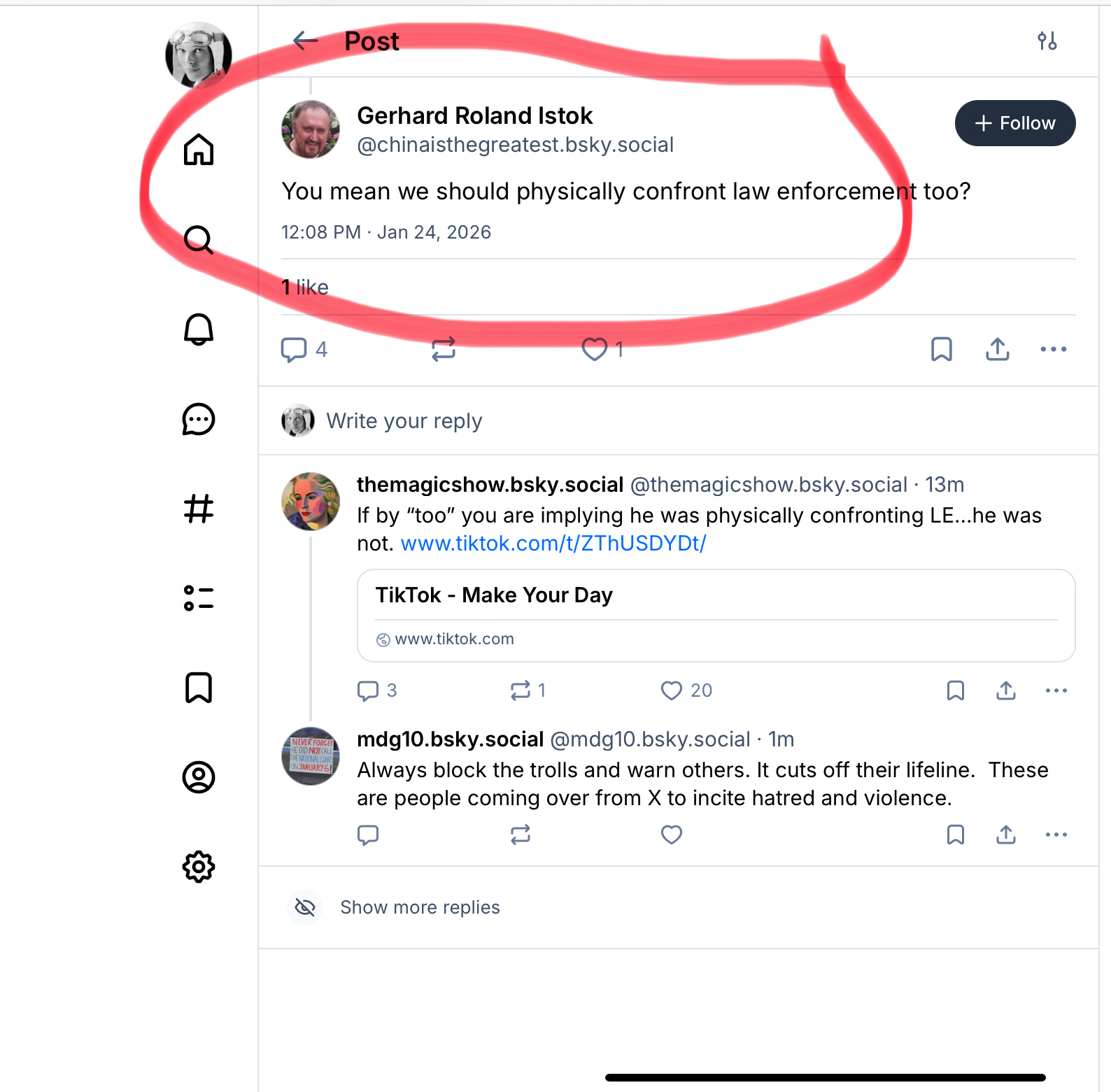Open Settings gear in sidebar

point(199,867)
